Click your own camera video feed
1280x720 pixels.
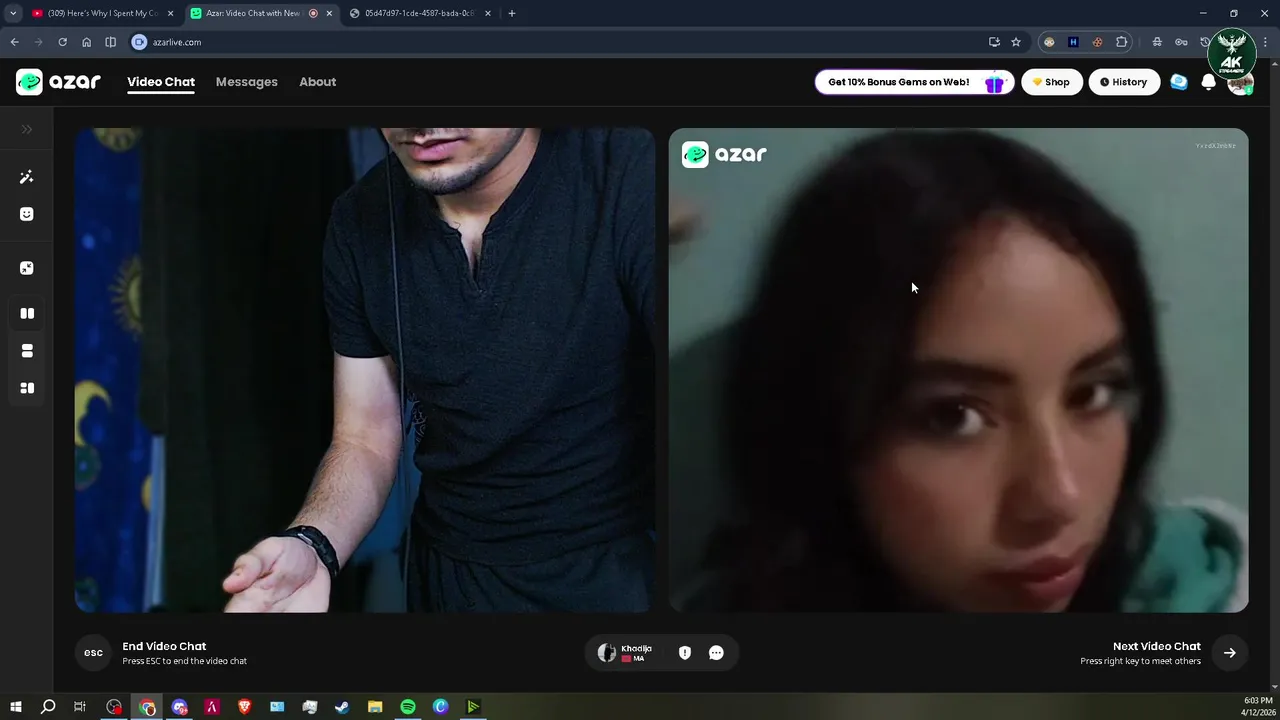[365, 370]
